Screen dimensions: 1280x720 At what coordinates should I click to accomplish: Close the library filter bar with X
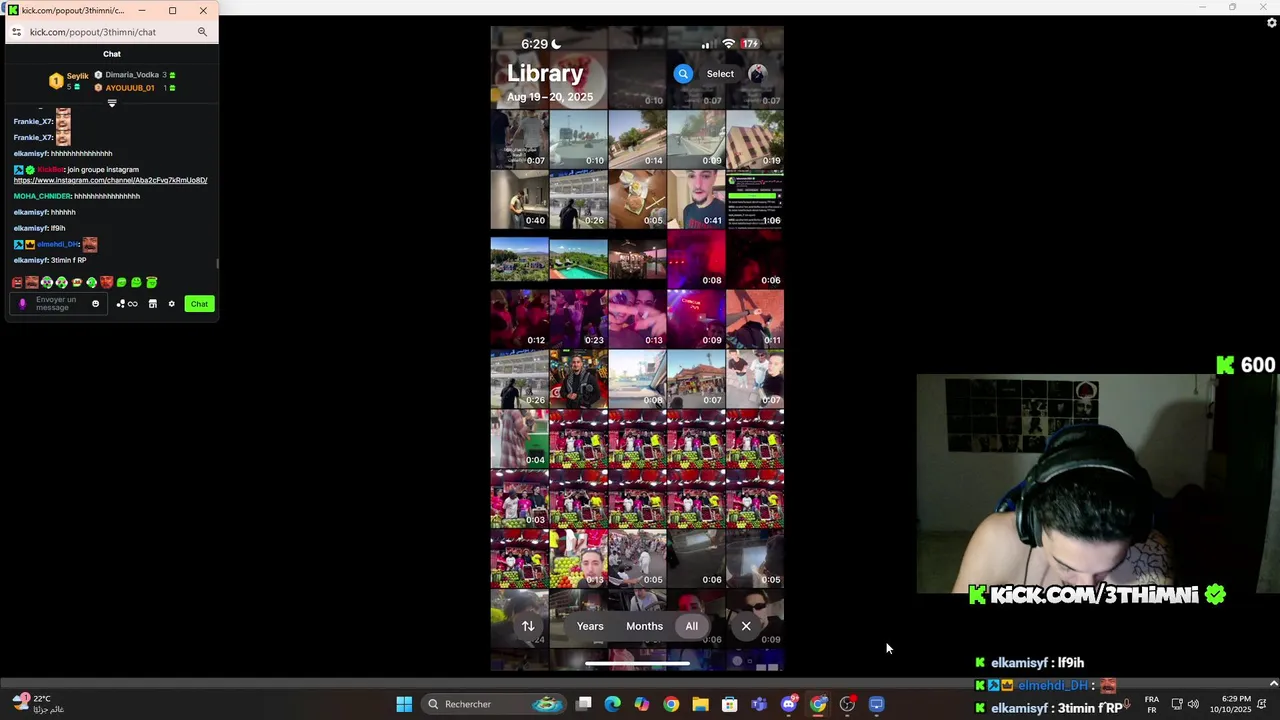pos(746,626)
